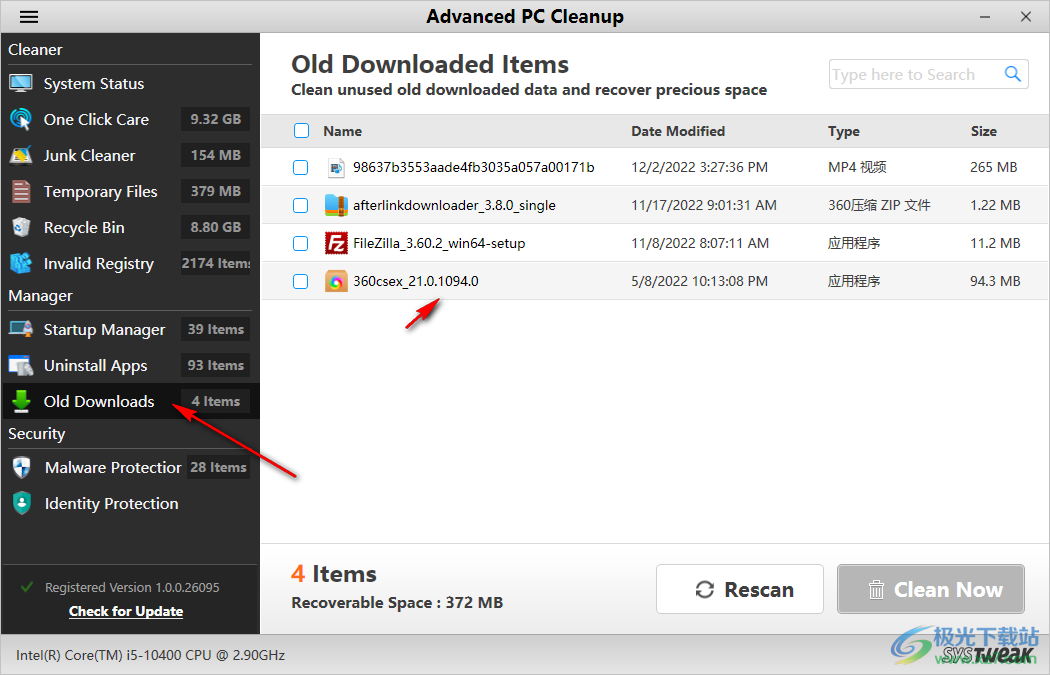Click the System Status monitor icon

point(21,84)
